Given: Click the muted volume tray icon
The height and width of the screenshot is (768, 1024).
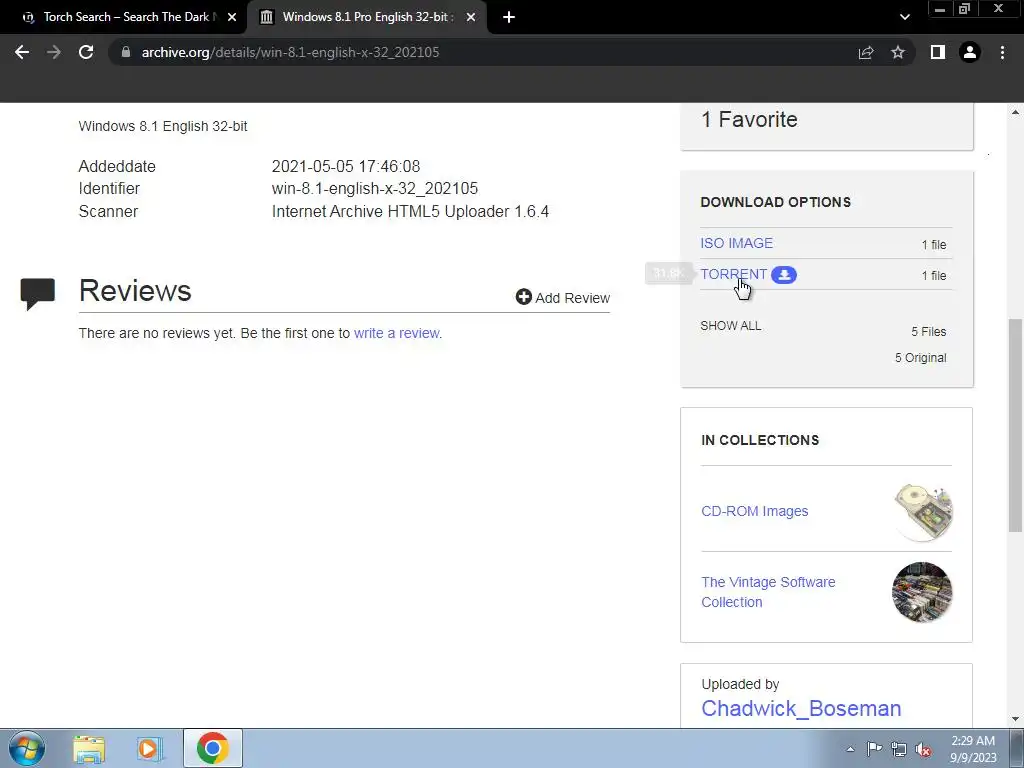Looking at the screenshot, I should click(923, 749).
